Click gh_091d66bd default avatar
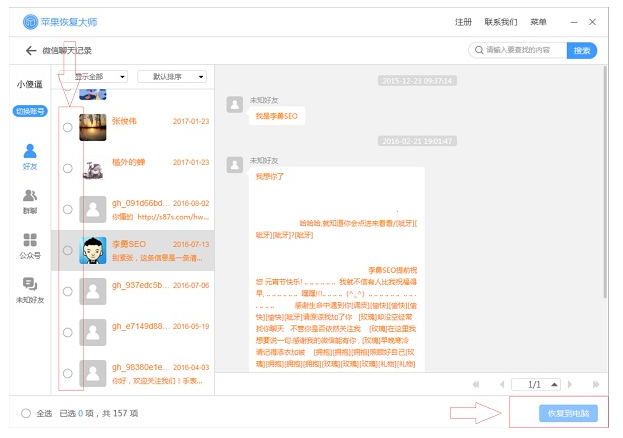Viewport: 623px width, 438px height. tap(93, 209)
